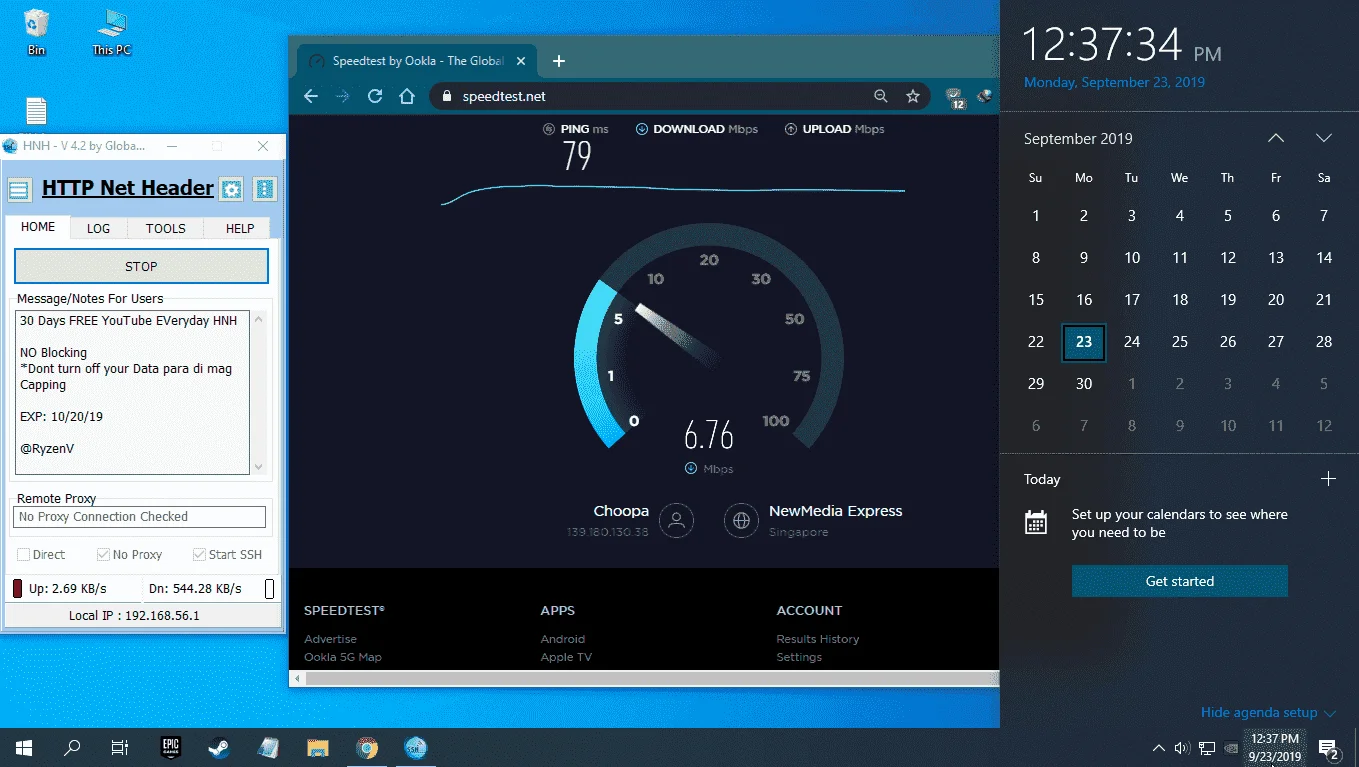The height and width of the screenshot is (767, 1359).
Task: Open the zoom magnifier in address bar
Action: (x=881, y=96)
